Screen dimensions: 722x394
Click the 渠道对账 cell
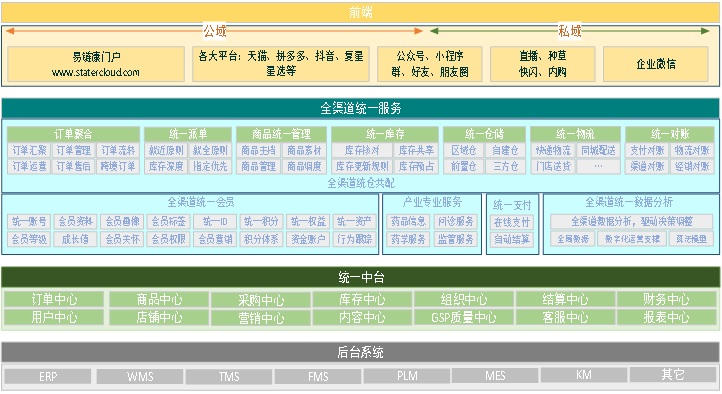(647, 166)
